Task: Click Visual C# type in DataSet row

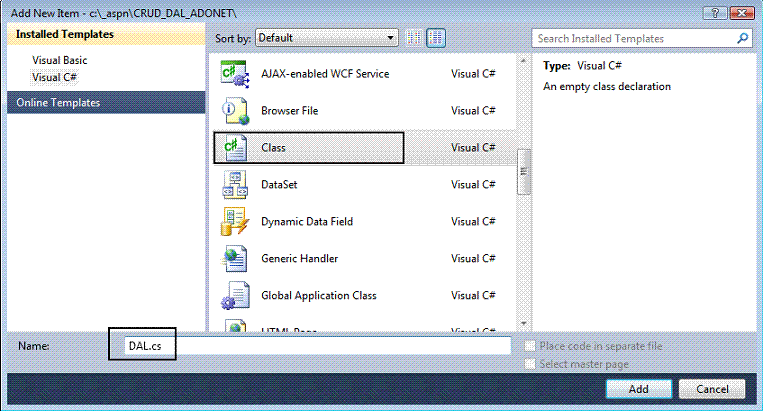Action: point(473,185)
